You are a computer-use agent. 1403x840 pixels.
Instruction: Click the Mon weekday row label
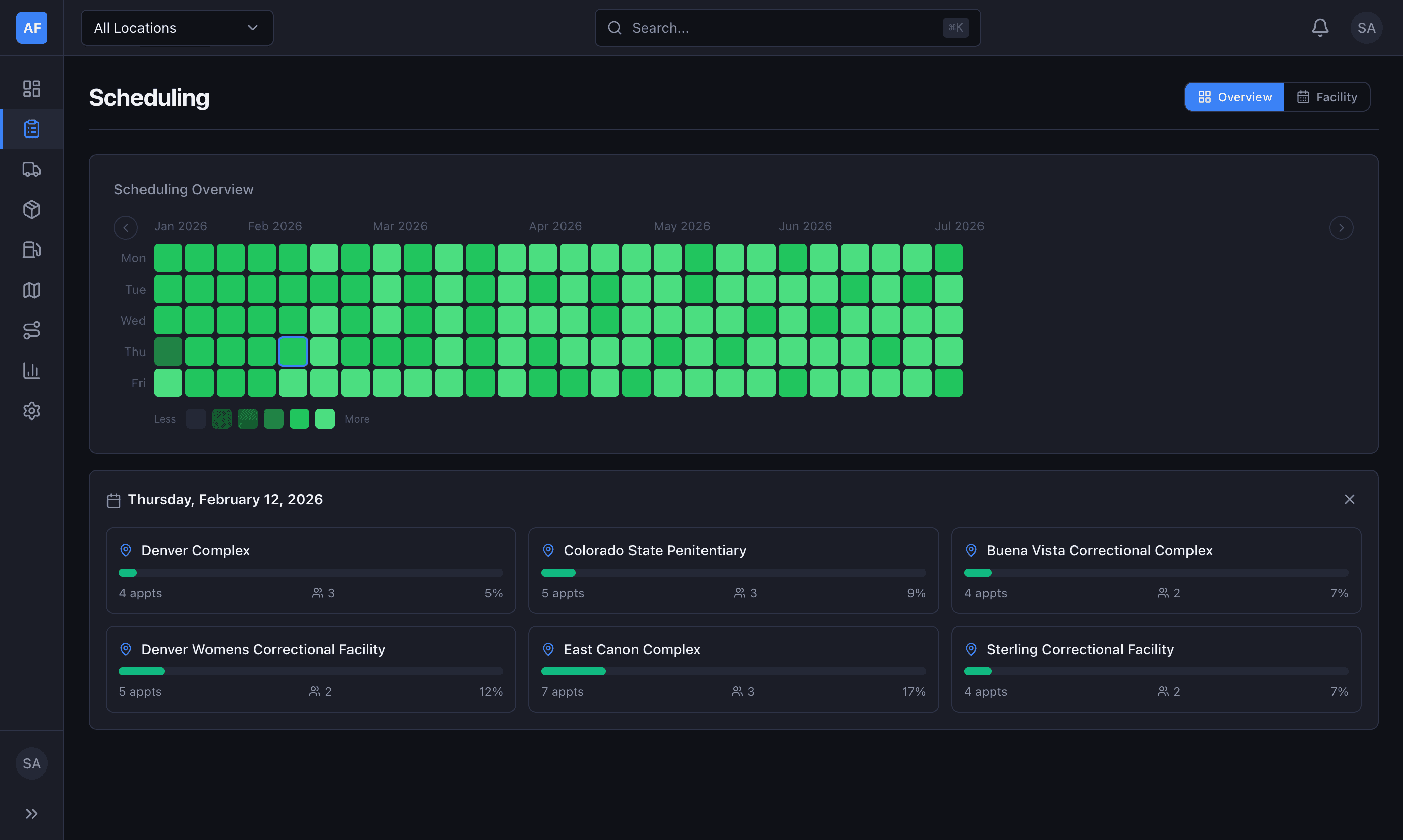[133, 258]
